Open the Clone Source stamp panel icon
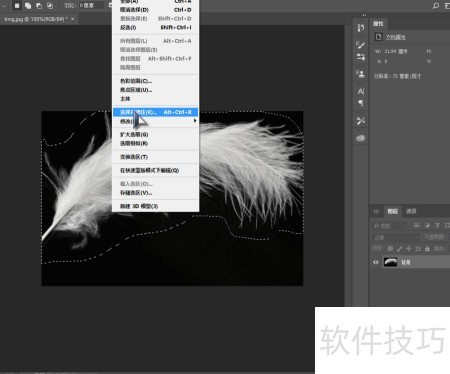 (x=361, y=73)
